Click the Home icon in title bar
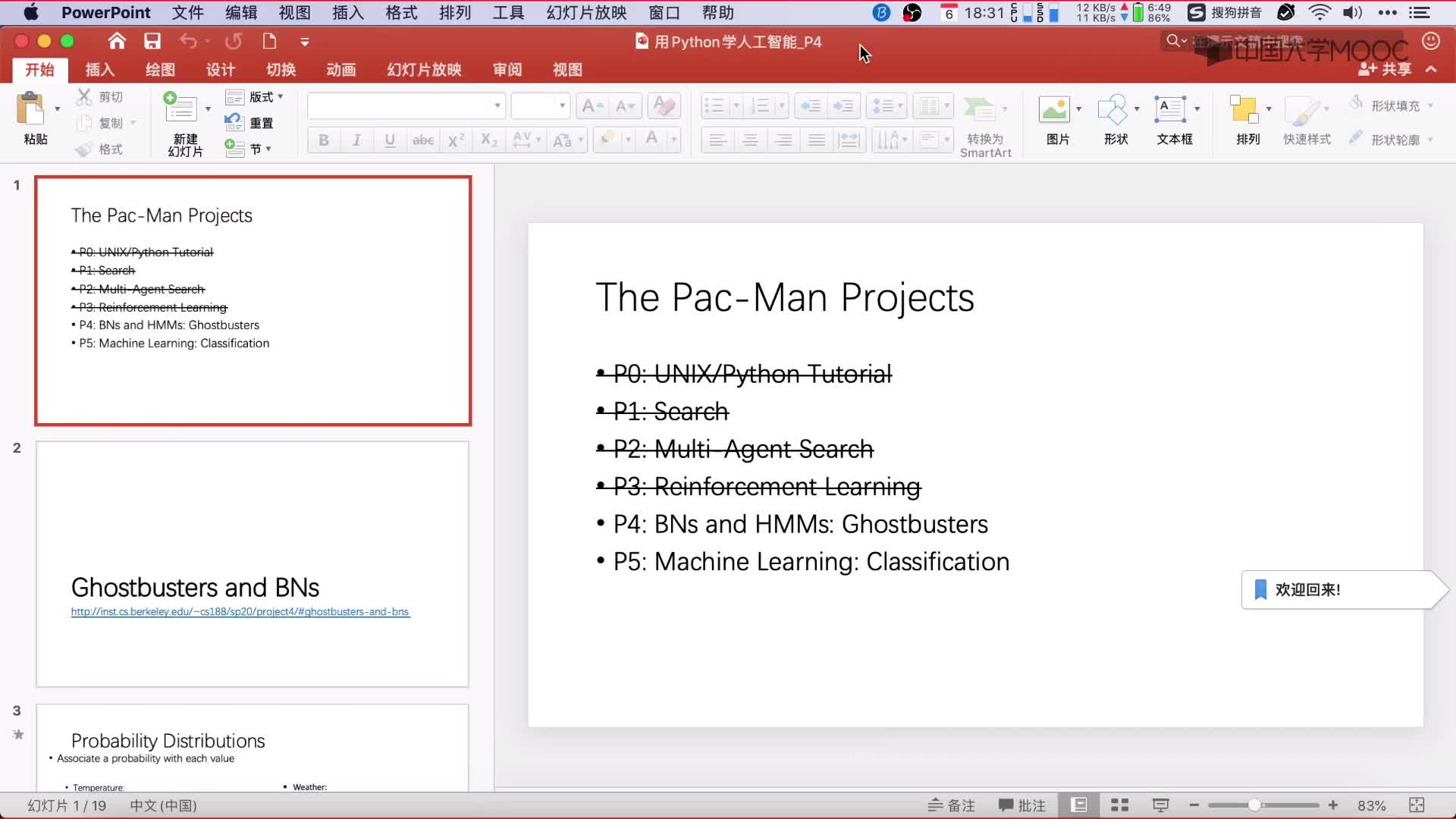The height and width of the screenshot is (819, 1456). [117, 41]
